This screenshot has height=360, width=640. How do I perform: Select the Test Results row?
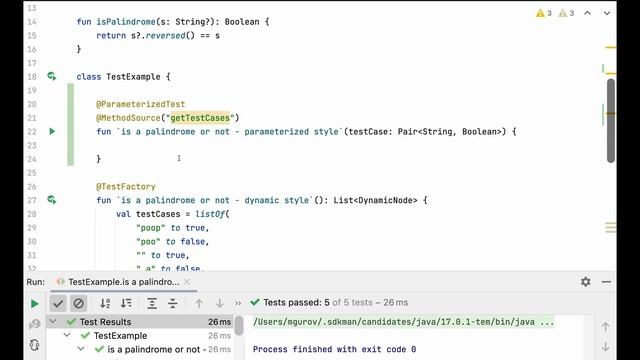(x=140, y=322)
